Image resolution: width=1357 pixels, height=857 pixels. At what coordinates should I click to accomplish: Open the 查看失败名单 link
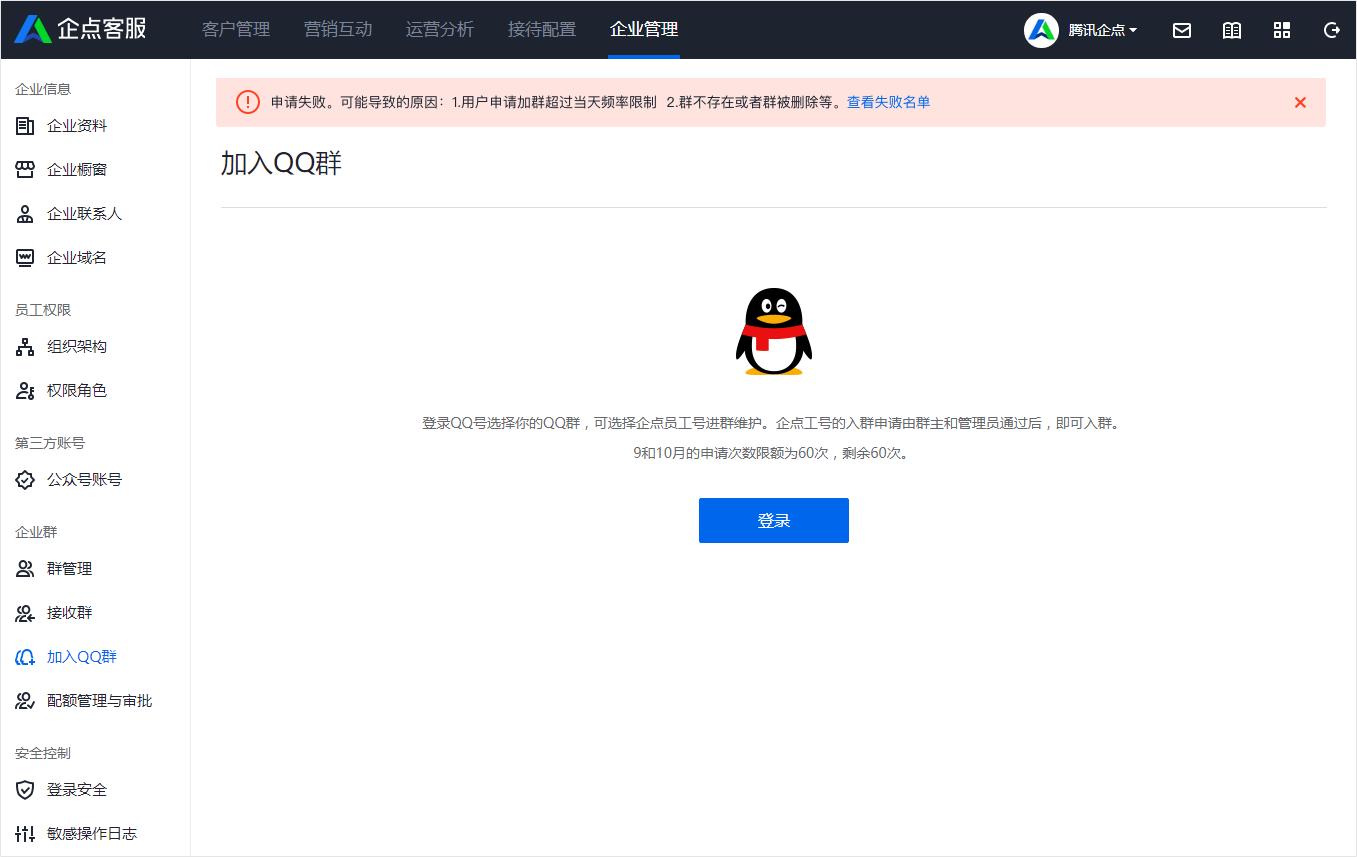point(887,102)
